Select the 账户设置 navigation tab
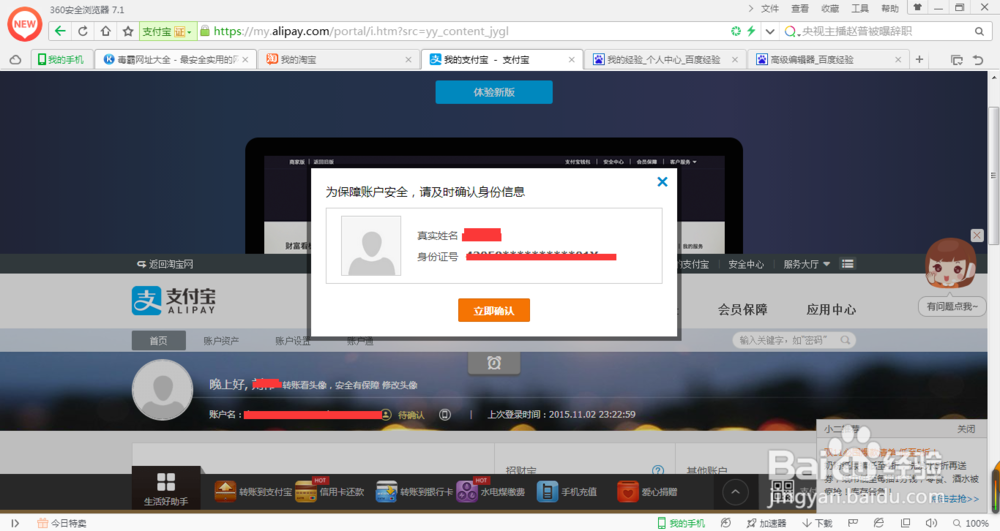The image size is (1000, 531). (293, 340)
